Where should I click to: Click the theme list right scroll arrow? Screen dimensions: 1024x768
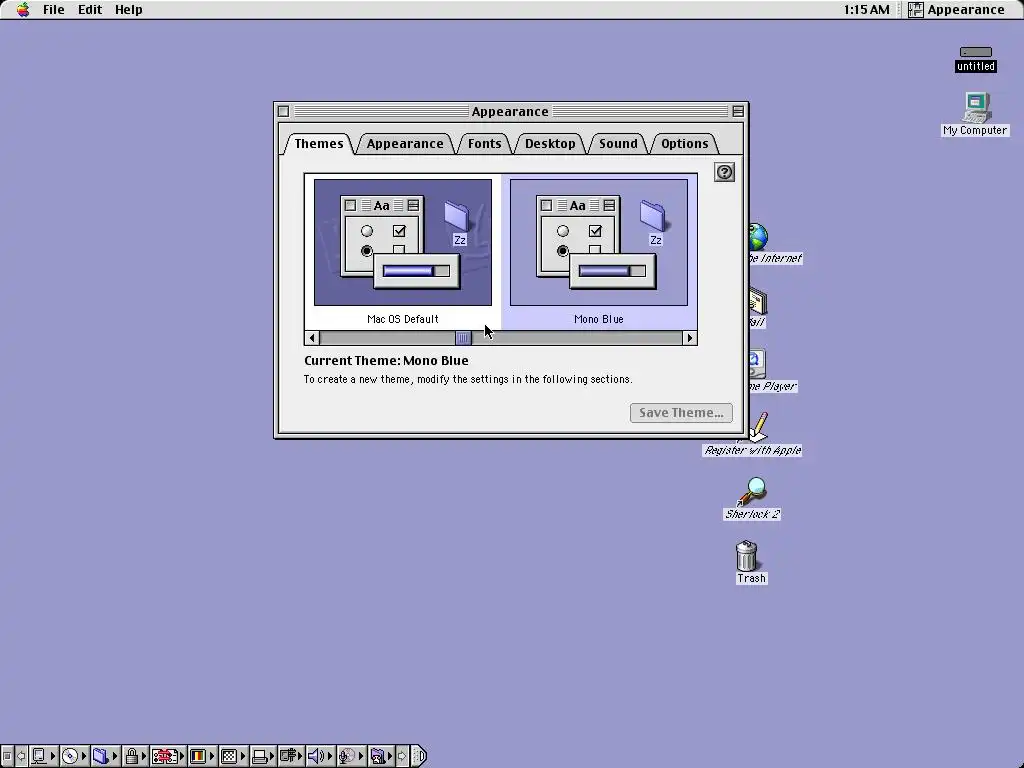[x=690, y=338]
